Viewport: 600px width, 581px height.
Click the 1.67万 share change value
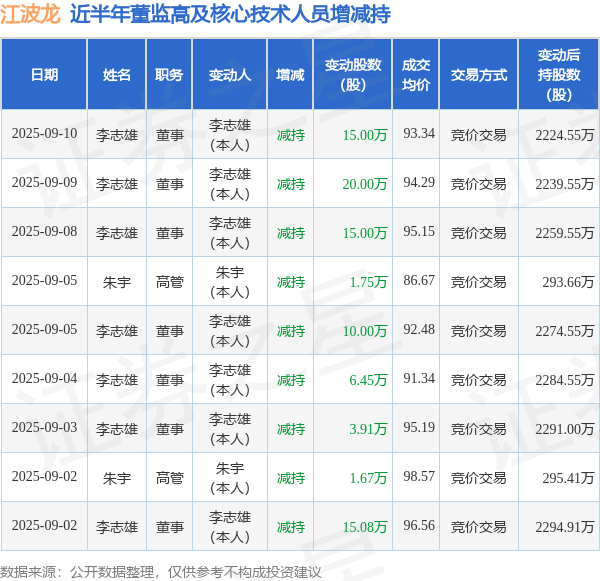pyautogui.click(x=368, y=478)
